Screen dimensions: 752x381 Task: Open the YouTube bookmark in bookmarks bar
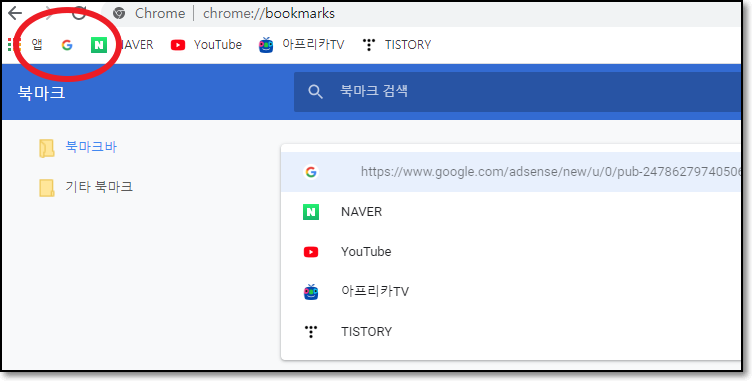206,45
